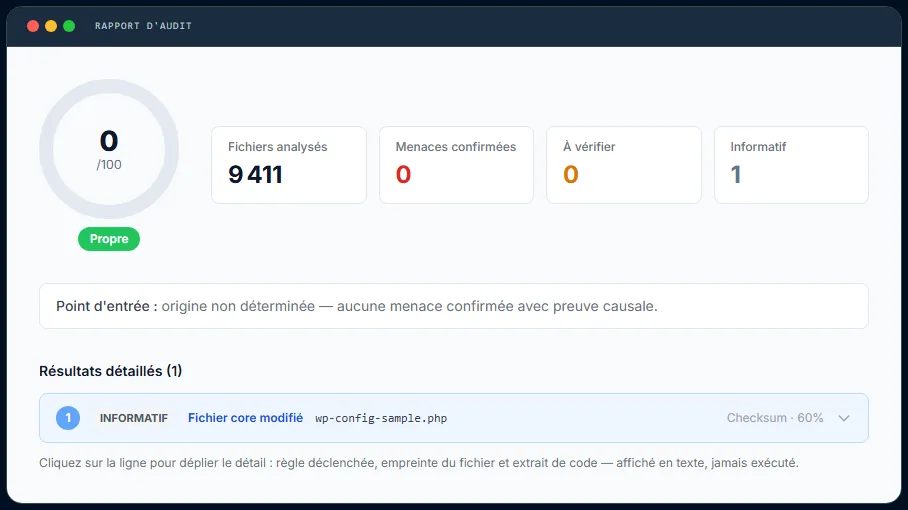Image resolution: width=908 pixels, height=510 pixels.
Task: Select the 'Menaces confirmées' card
Action: (x=456, y=165)
